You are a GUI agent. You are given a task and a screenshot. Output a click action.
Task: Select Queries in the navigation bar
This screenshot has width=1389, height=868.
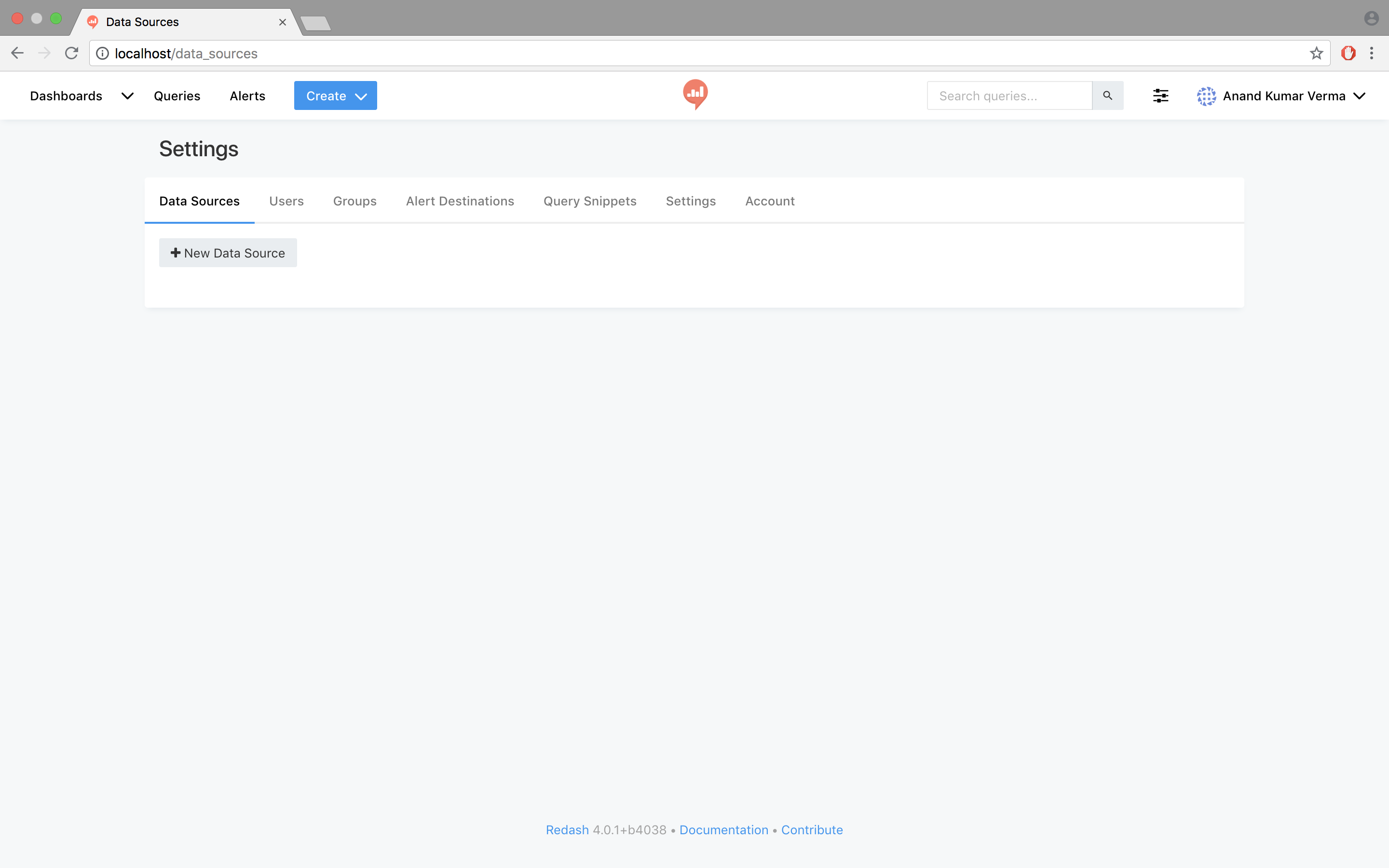[x=177, y=96]
